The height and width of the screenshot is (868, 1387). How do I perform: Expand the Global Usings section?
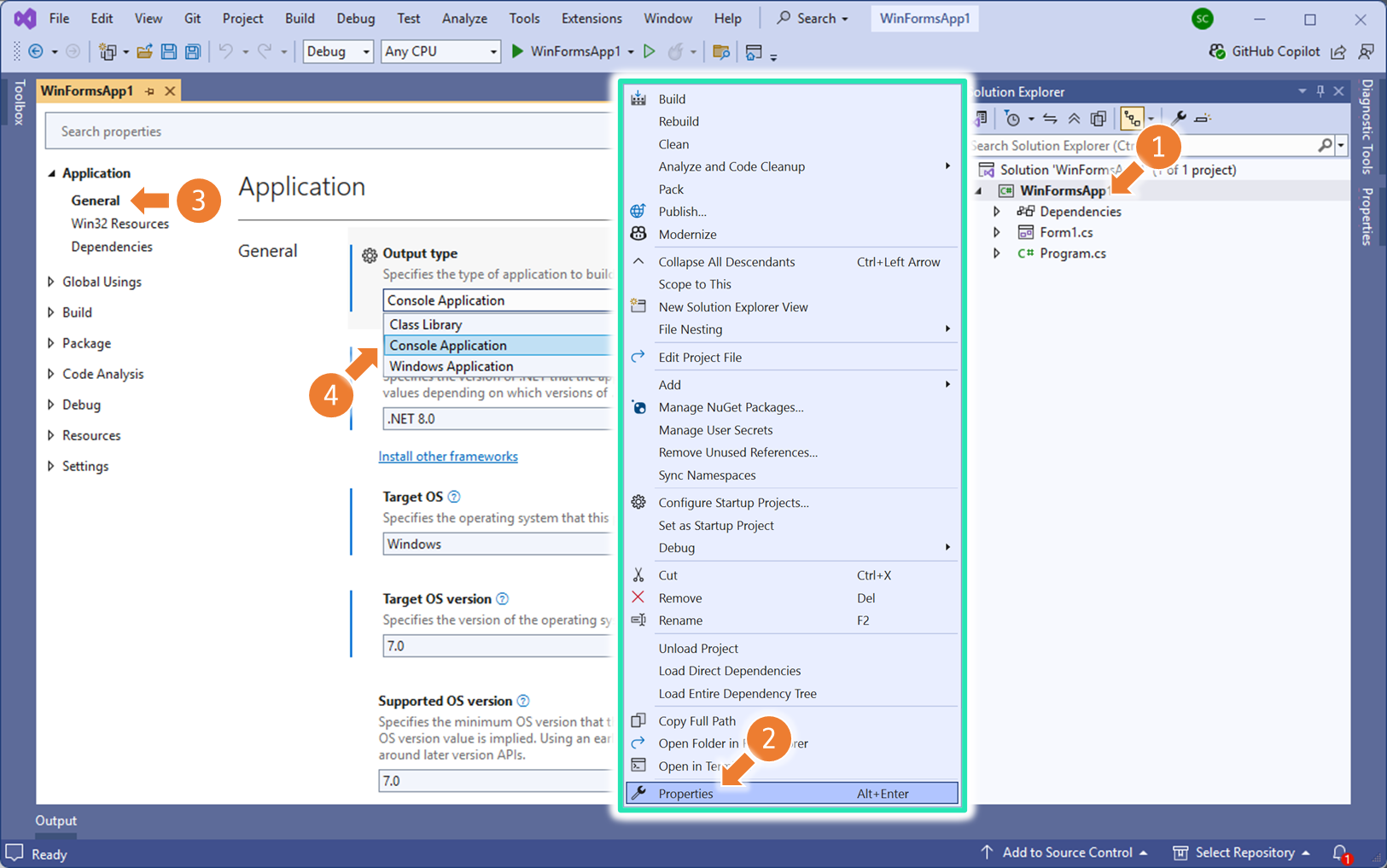pyautogui.click(x=51, y=282)
